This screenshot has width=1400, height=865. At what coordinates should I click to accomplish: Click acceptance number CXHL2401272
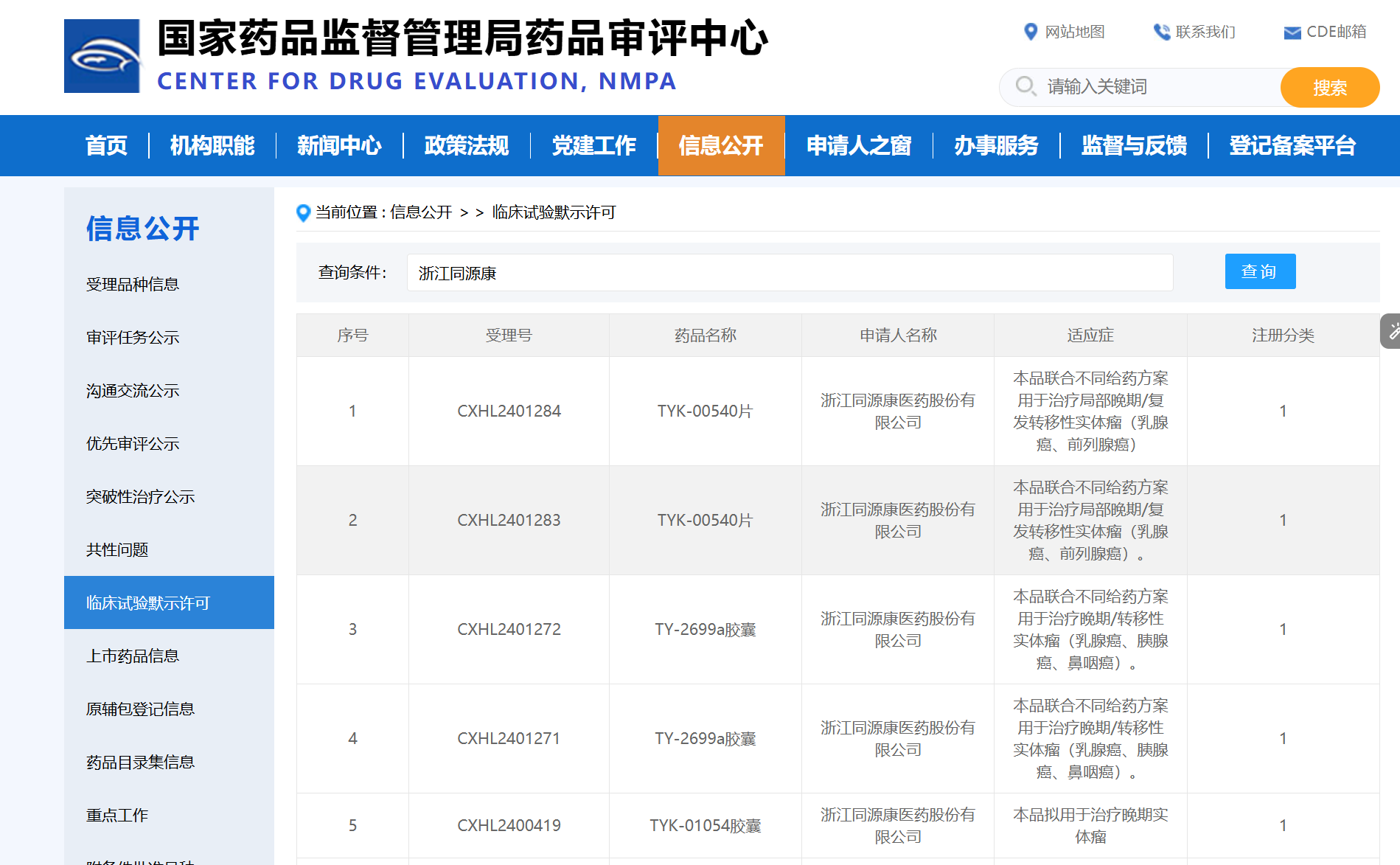click(x=509, y=630)
